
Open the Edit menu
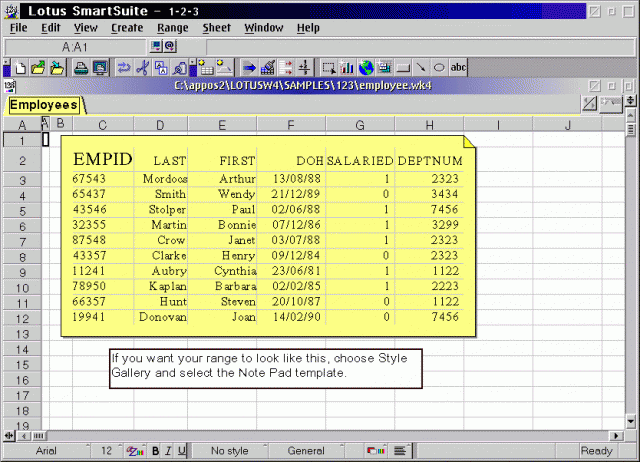(51, 28)
